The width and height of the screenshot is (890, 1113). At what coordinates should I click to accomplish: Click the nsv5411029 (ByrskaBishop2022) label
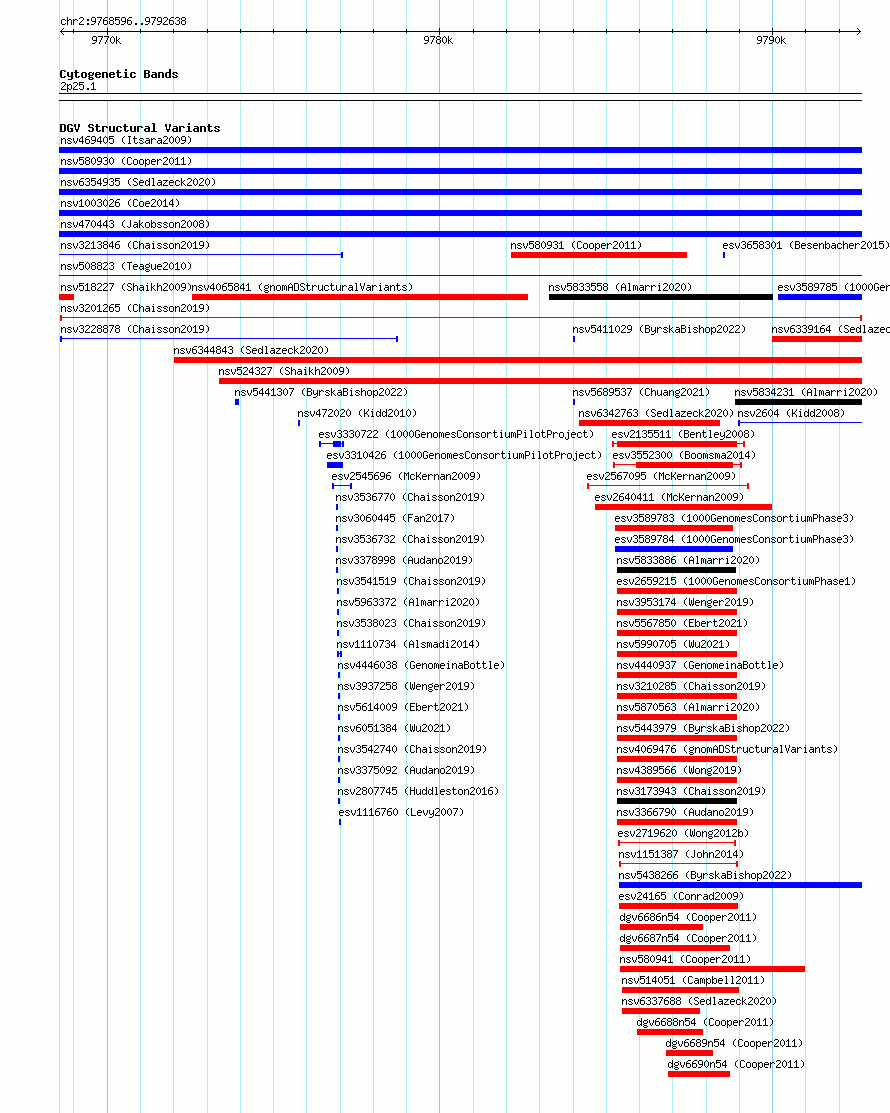tap(659, 329)
